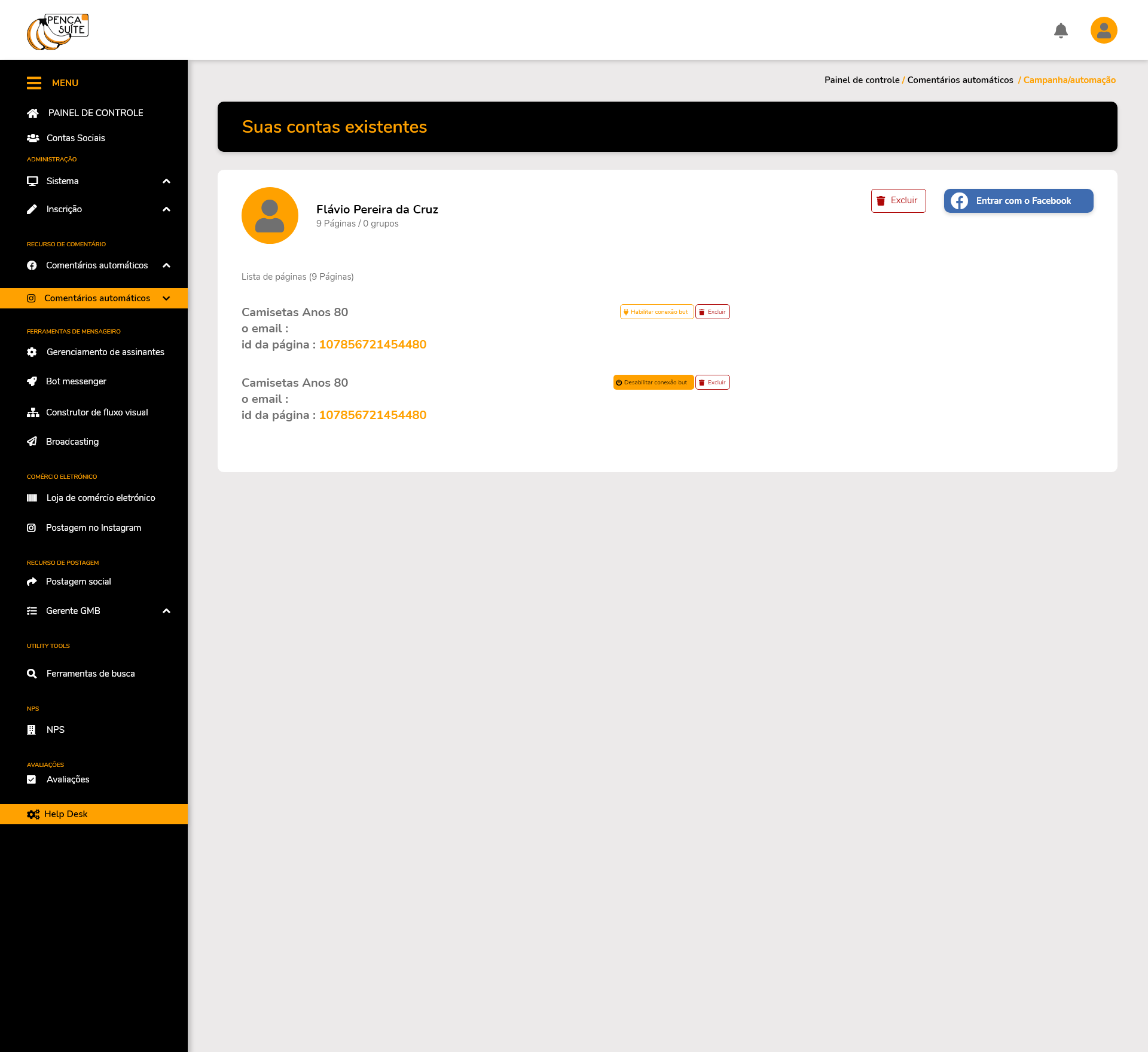1148x1052 pixels.
Task: Open the Bot messenger rocket icon
Action: click(x=32, y=381)
